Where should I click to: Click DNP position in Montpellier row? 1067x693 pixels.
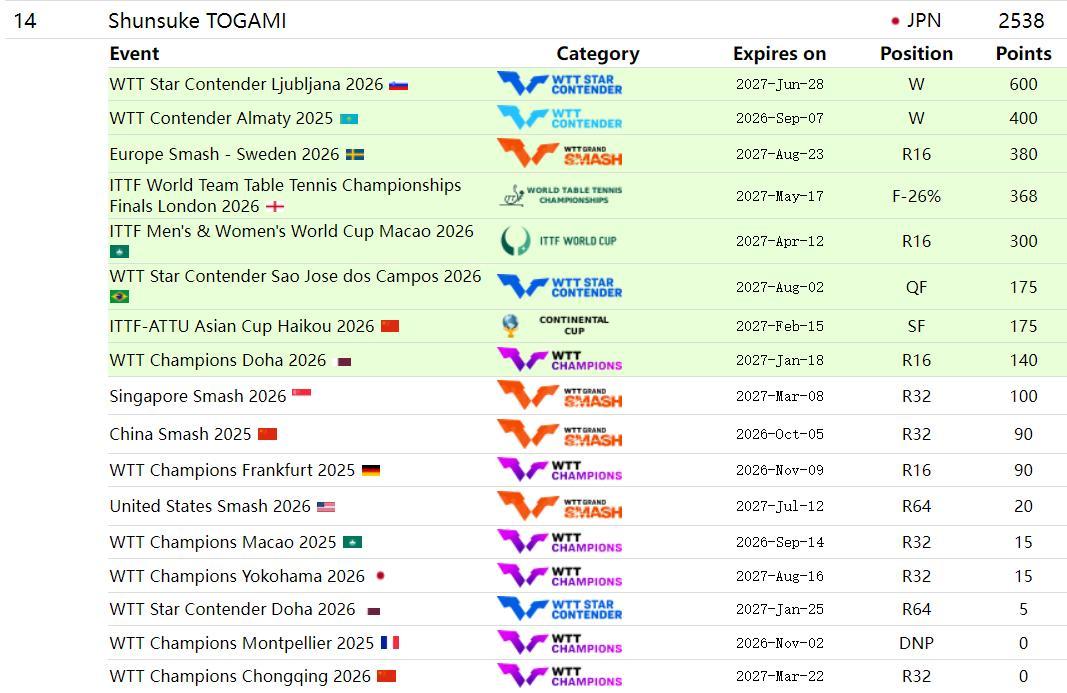coord(916,643)
